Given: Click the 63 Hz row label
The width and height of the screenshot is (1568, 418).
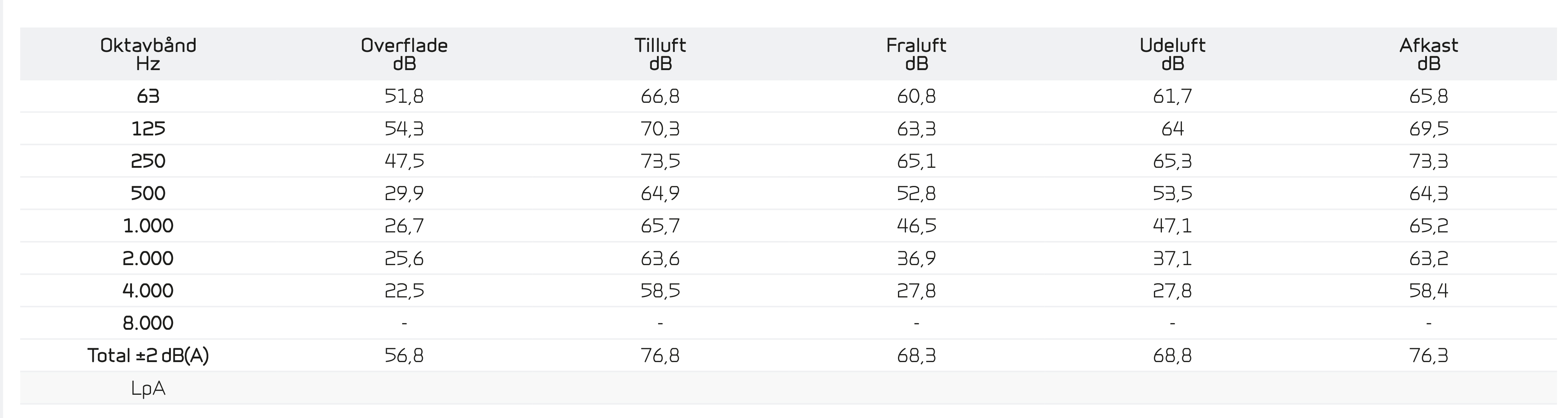Looking at the screenshot, I should pos(148,96).
